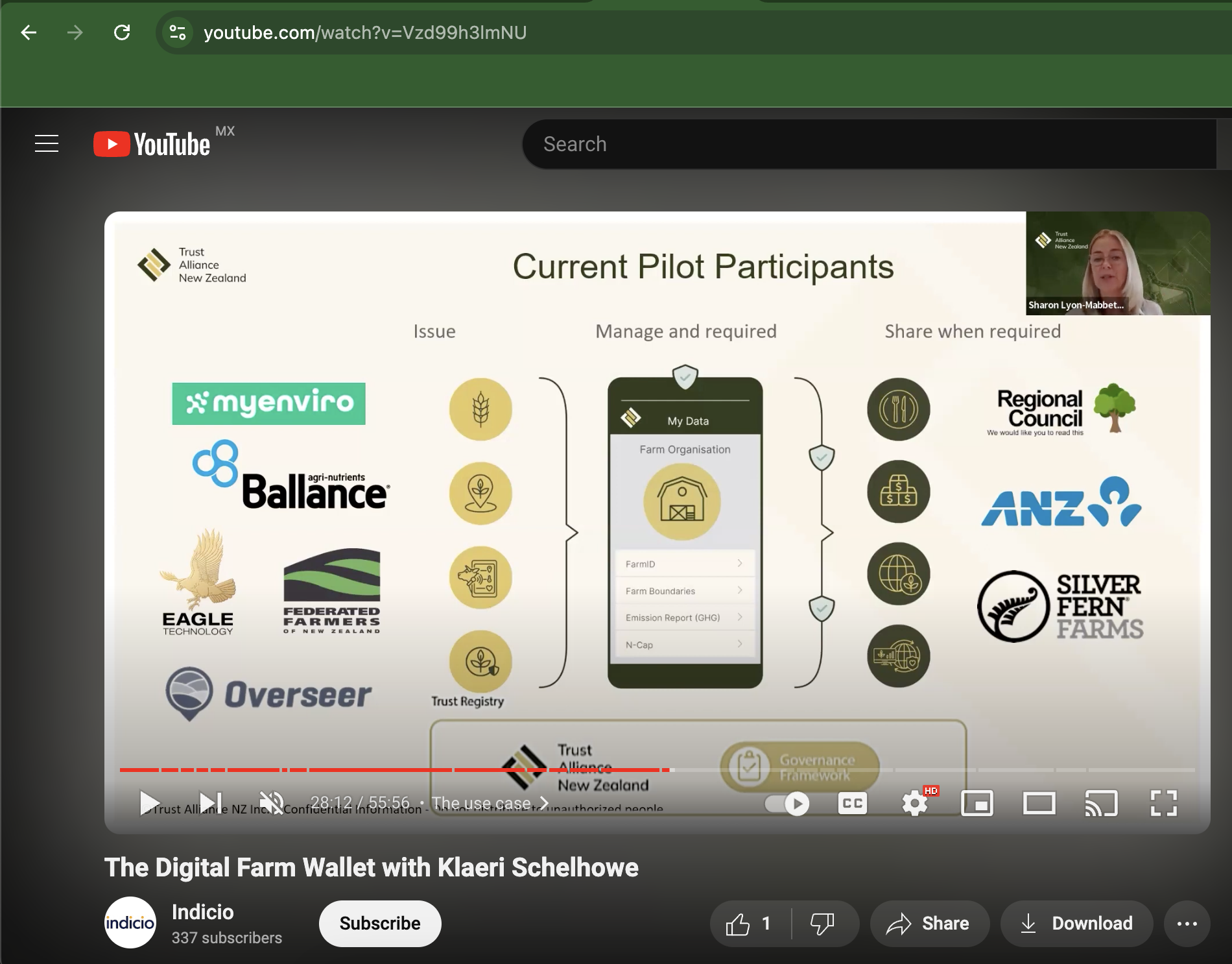Select the YouTube URL in address bar
Screen dimensions: 1232x964
tap(365, 32)
